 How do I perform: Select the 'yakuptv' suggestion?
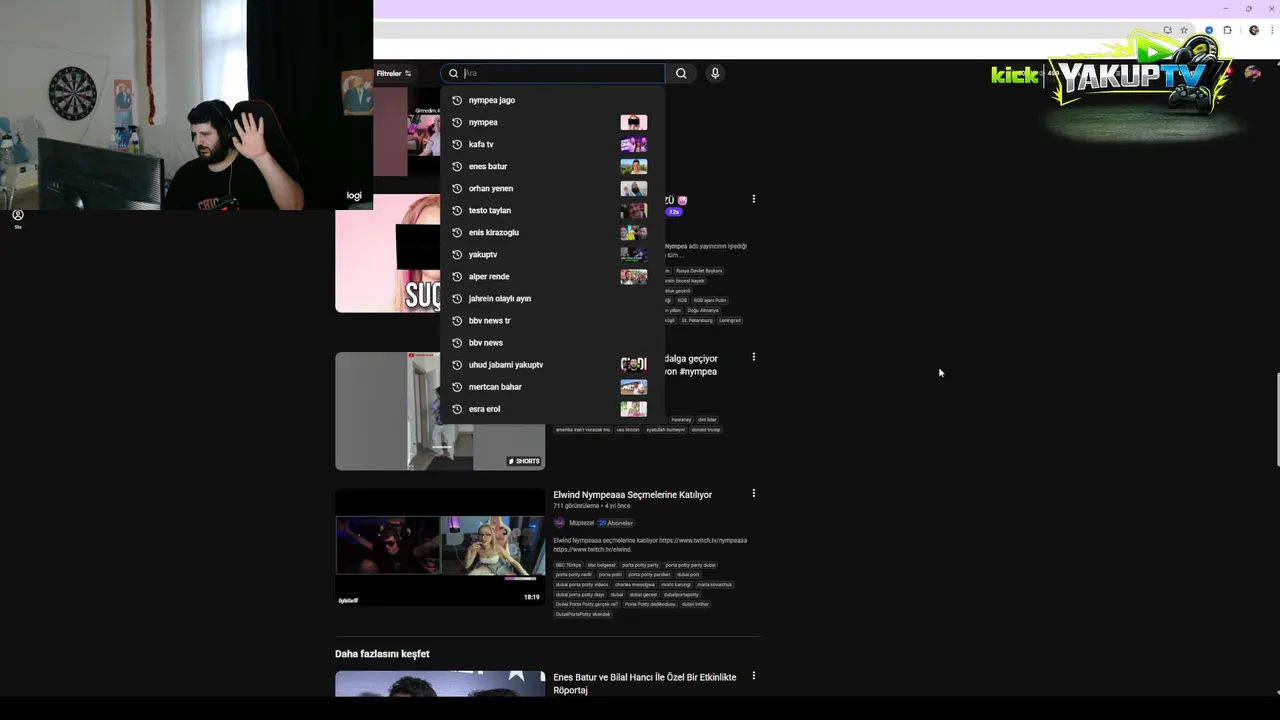click(552, 254)
